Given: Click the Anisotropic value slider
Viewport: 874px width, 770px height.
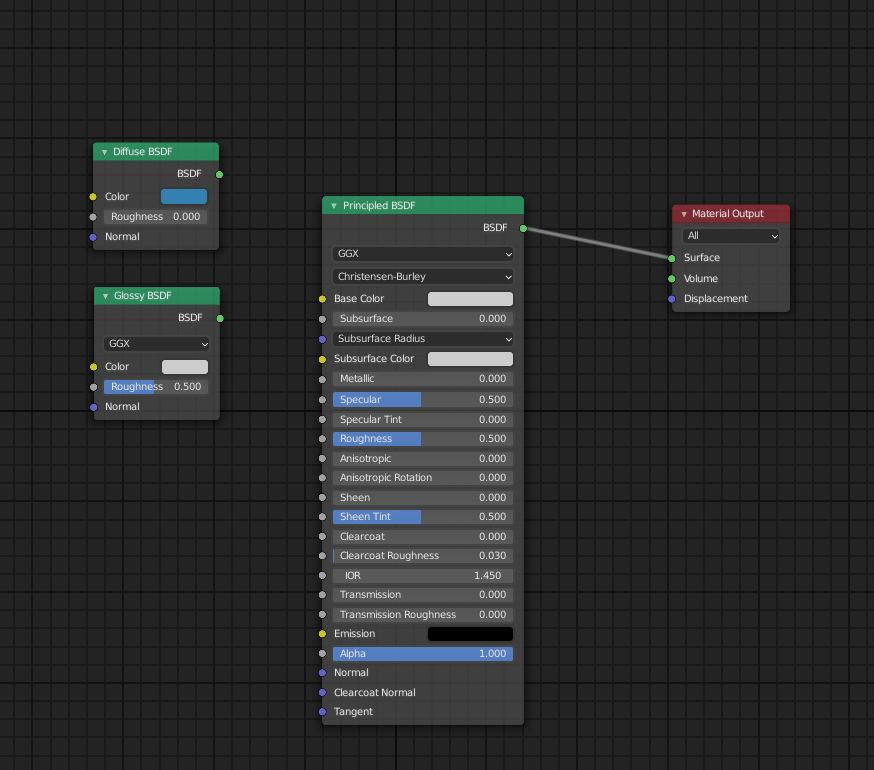Looking at the screenshot, I should point(423,458).
